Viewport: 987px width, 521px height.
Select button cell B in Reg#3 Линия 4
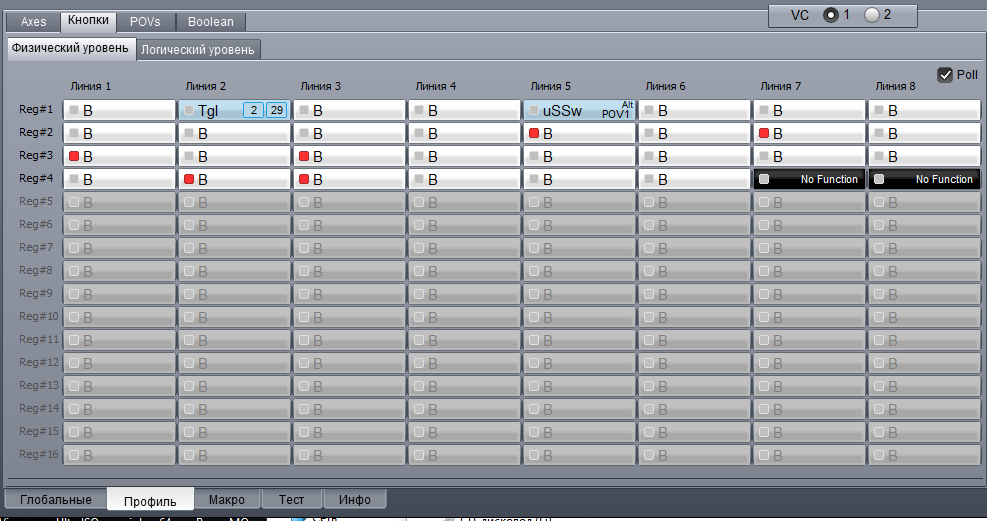click(464, 156)
